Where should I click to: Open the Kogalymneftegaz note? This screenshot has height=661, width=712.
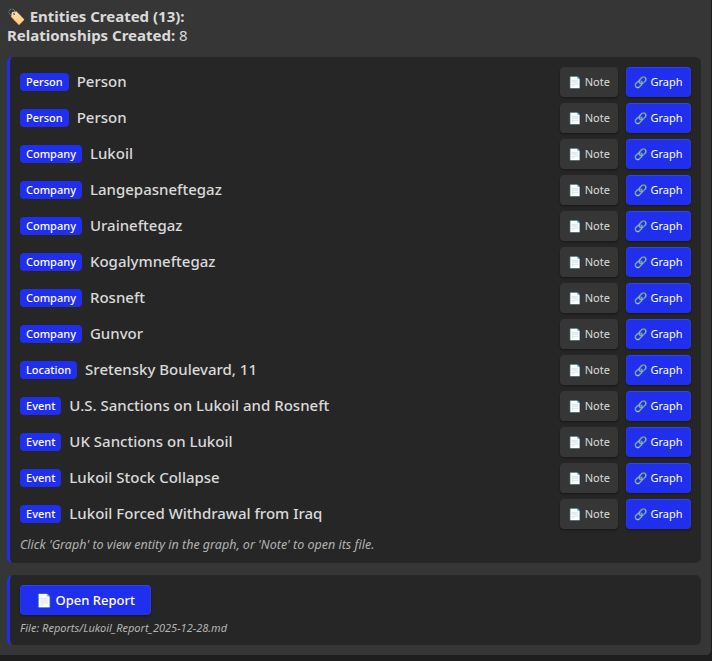pos(588,262)
